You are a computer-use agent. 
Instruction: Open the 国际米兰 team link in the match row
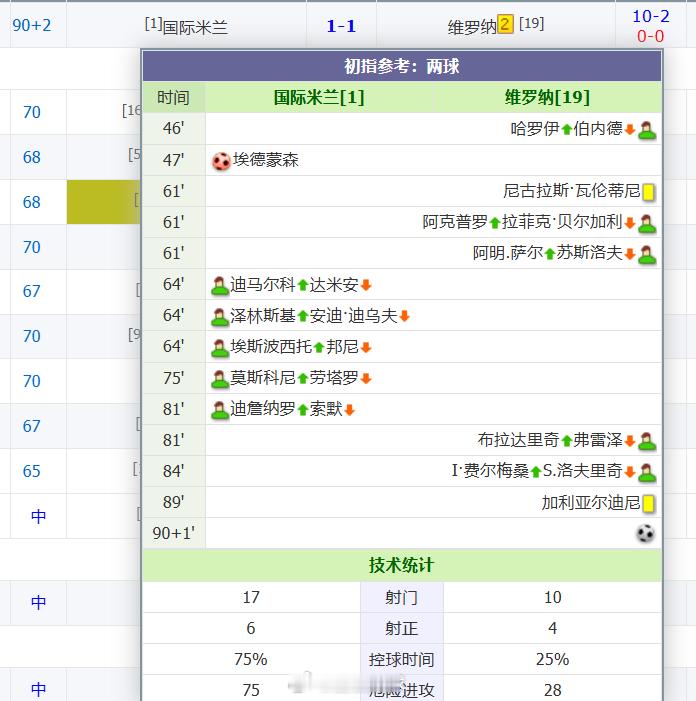click(x=195, y=28)
